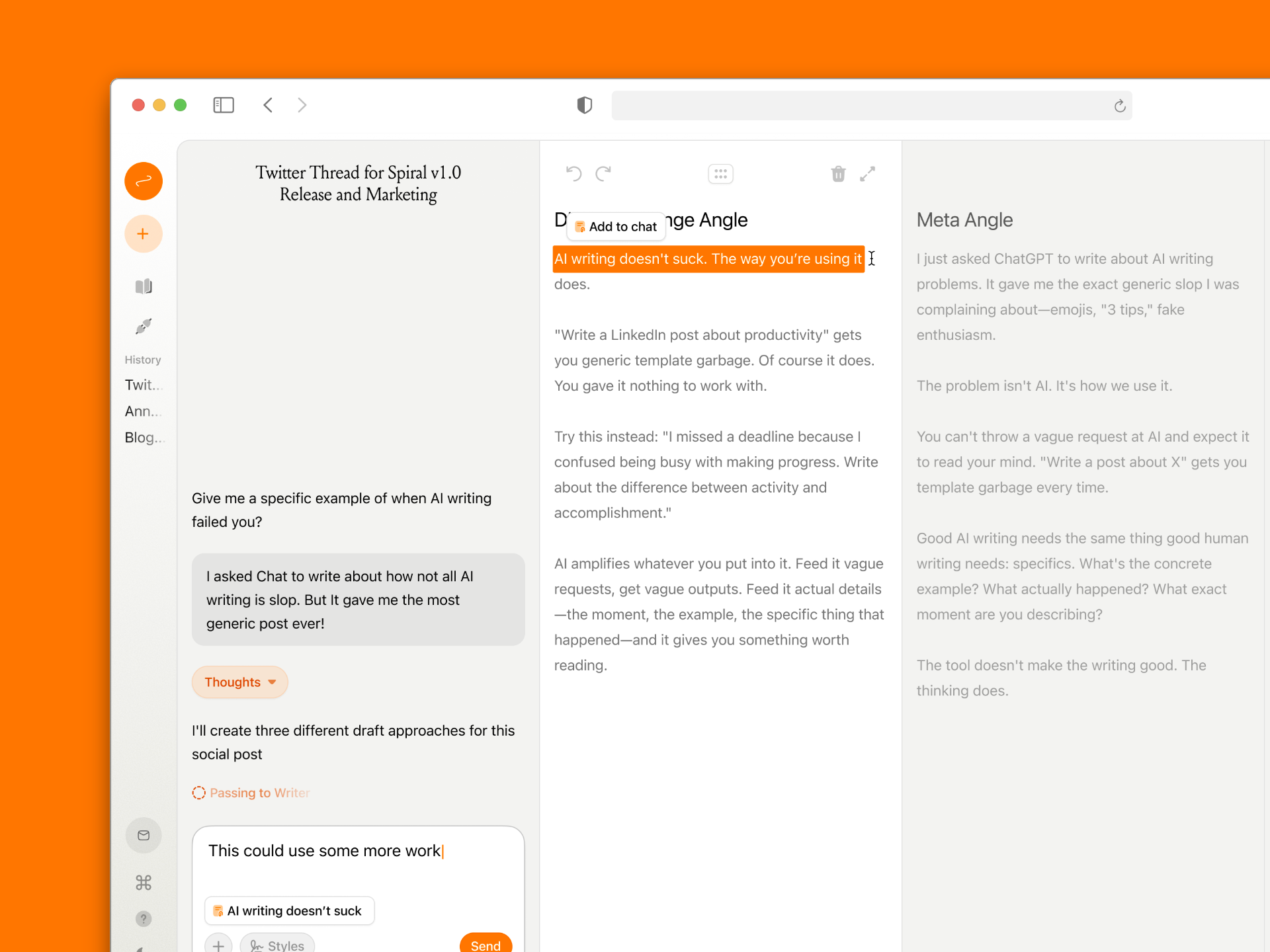
Task: Show keyboard shortcuts command icon
Action: point(143,883)
